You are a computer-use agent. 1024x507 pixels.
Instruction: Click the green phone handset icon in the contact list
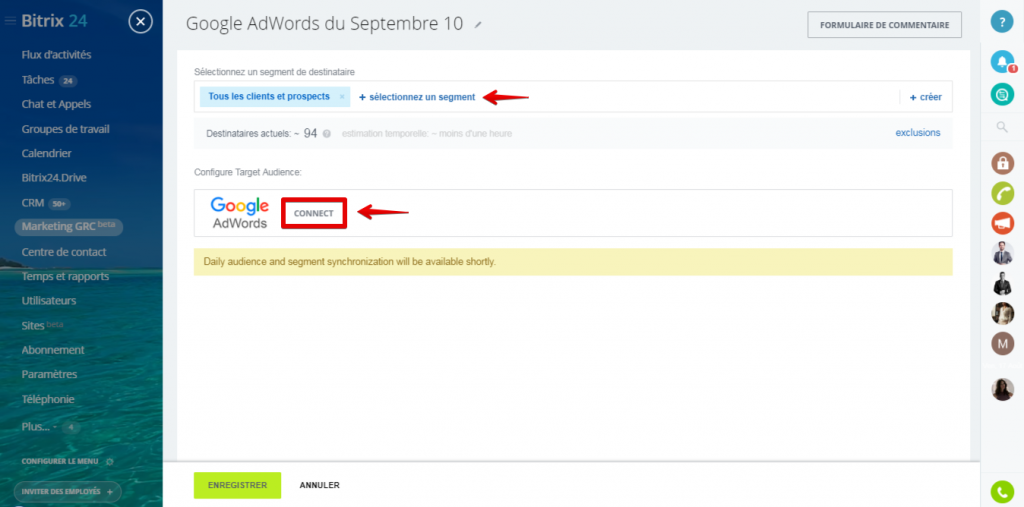[x=1002, y=193]
